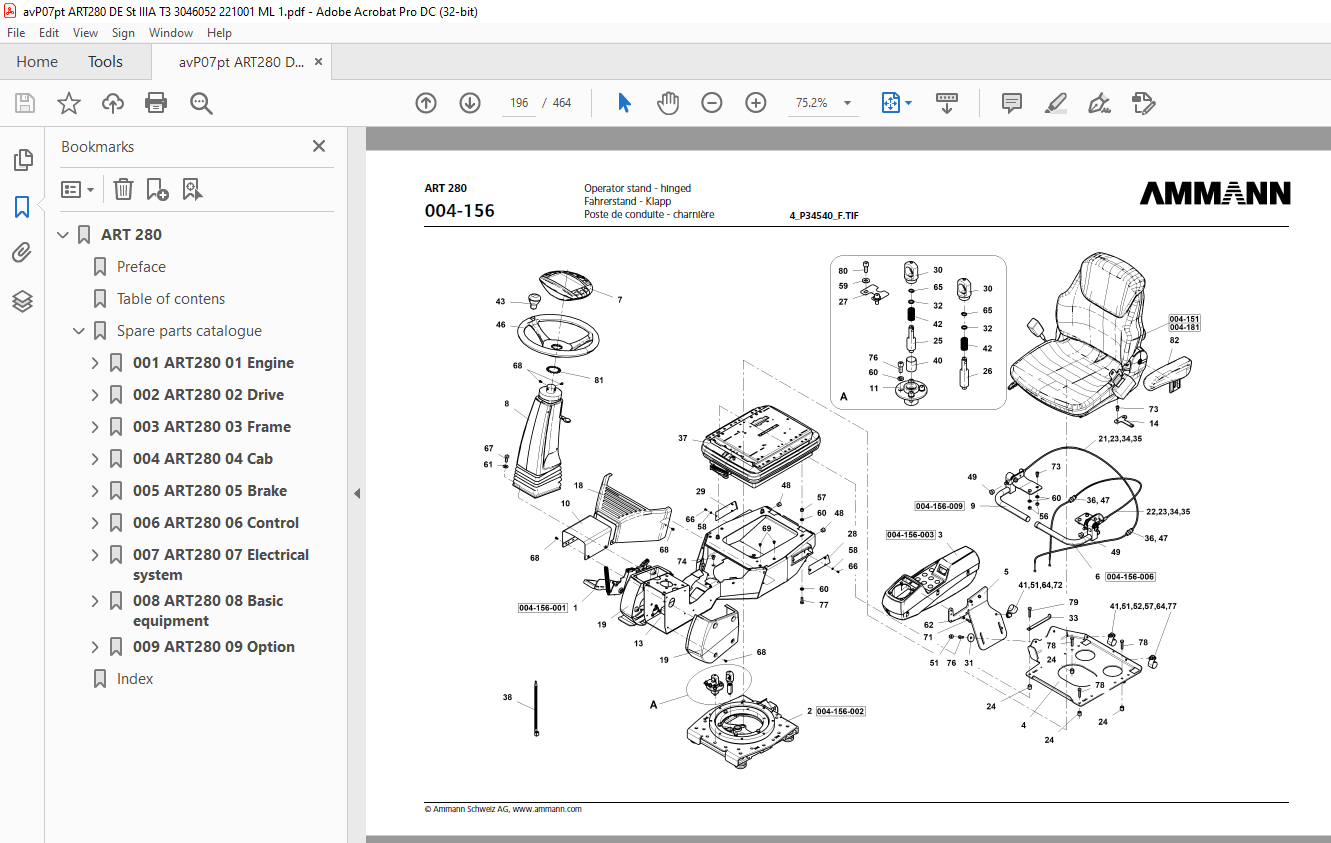Viewport: 1331px width, 843px height.
Task: Jump to the Table of contens bookmark
Action: tap(171, 299)
